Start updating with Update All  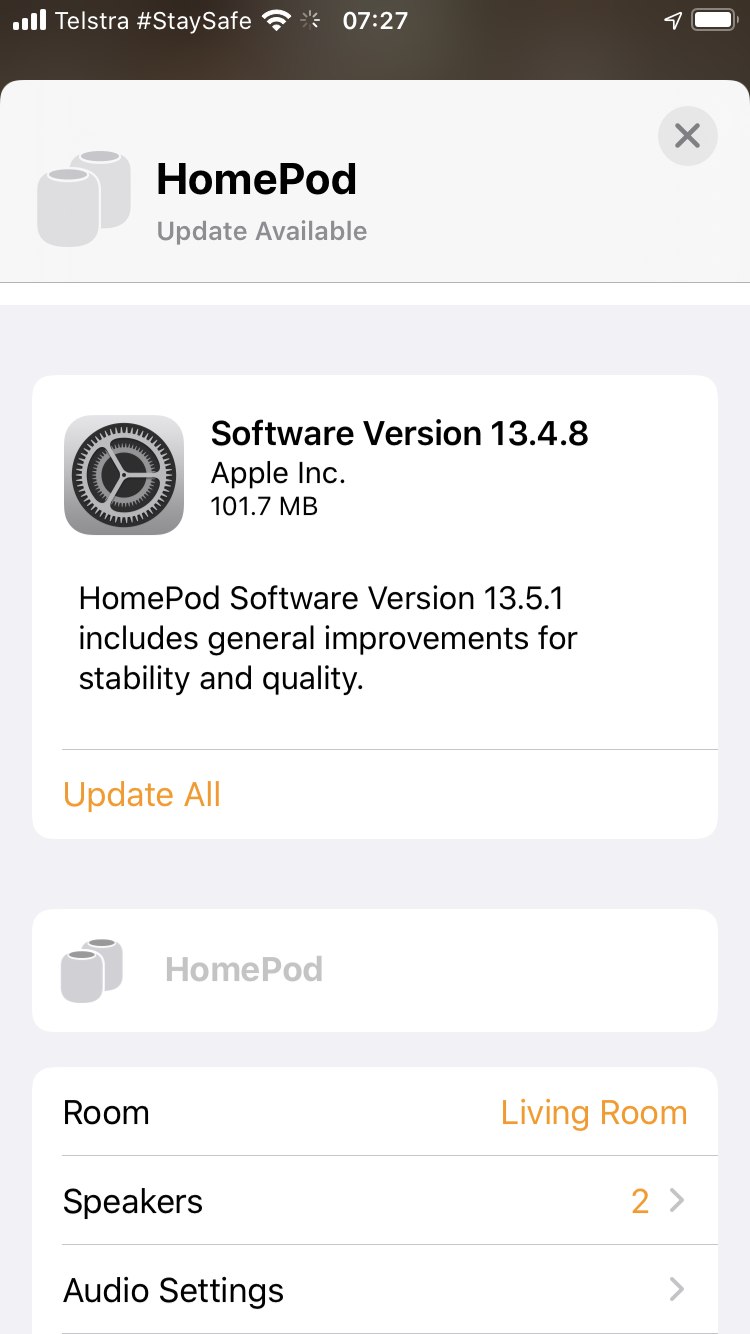(142, 794)
